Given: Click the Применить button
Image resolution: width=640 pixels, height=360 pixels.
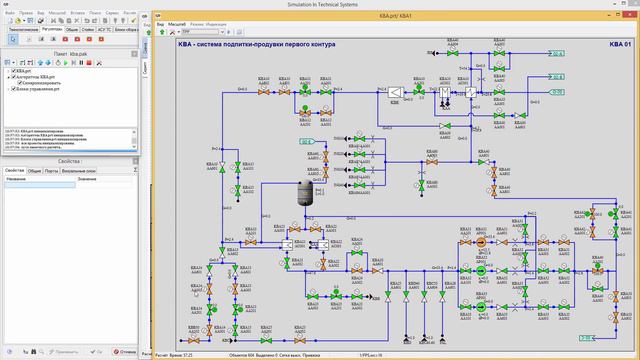Looking at the screenshot, I should 64,351.
